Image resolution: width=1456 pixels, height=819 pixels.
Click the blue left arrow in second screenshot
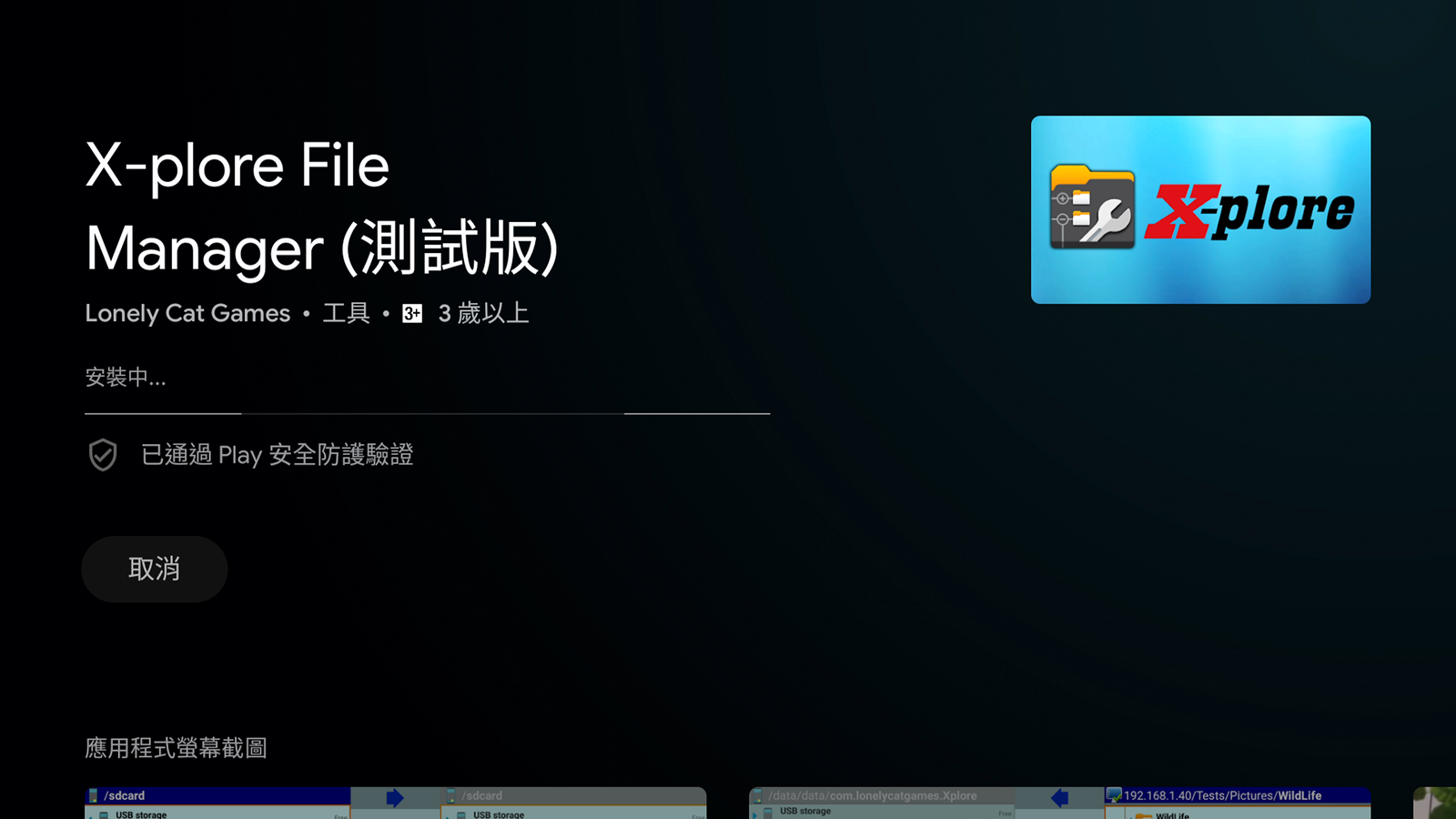[x=1059, y=798]
